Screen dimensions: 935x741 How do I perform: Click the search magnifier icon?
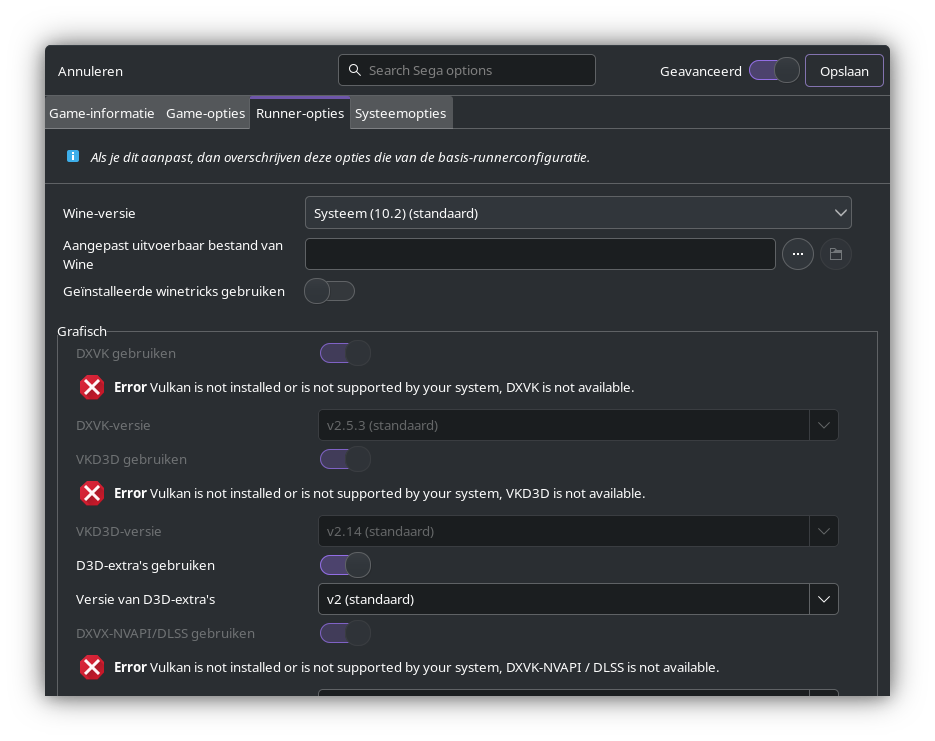pos(355,70)
